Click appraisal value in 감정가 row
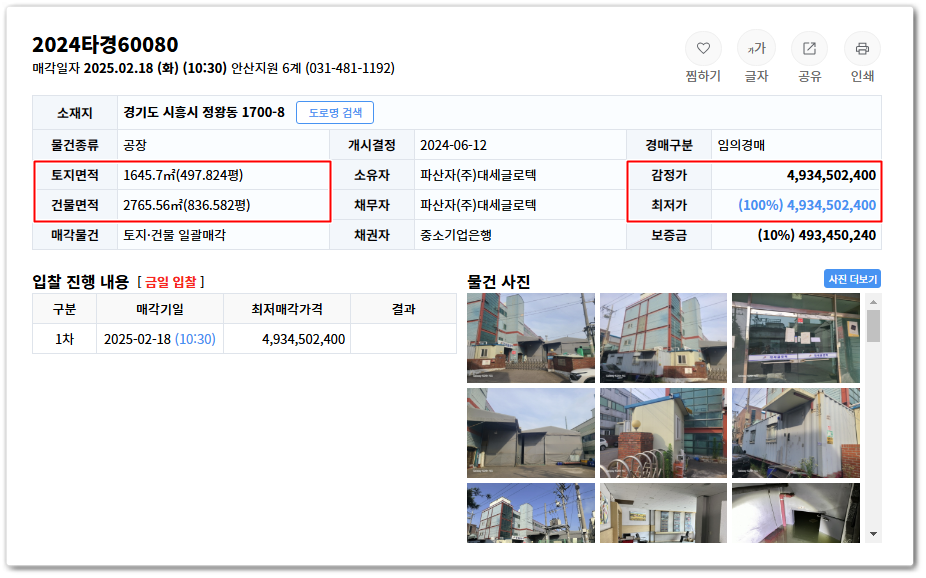926x578 pixels. click(x=831, y=175)
